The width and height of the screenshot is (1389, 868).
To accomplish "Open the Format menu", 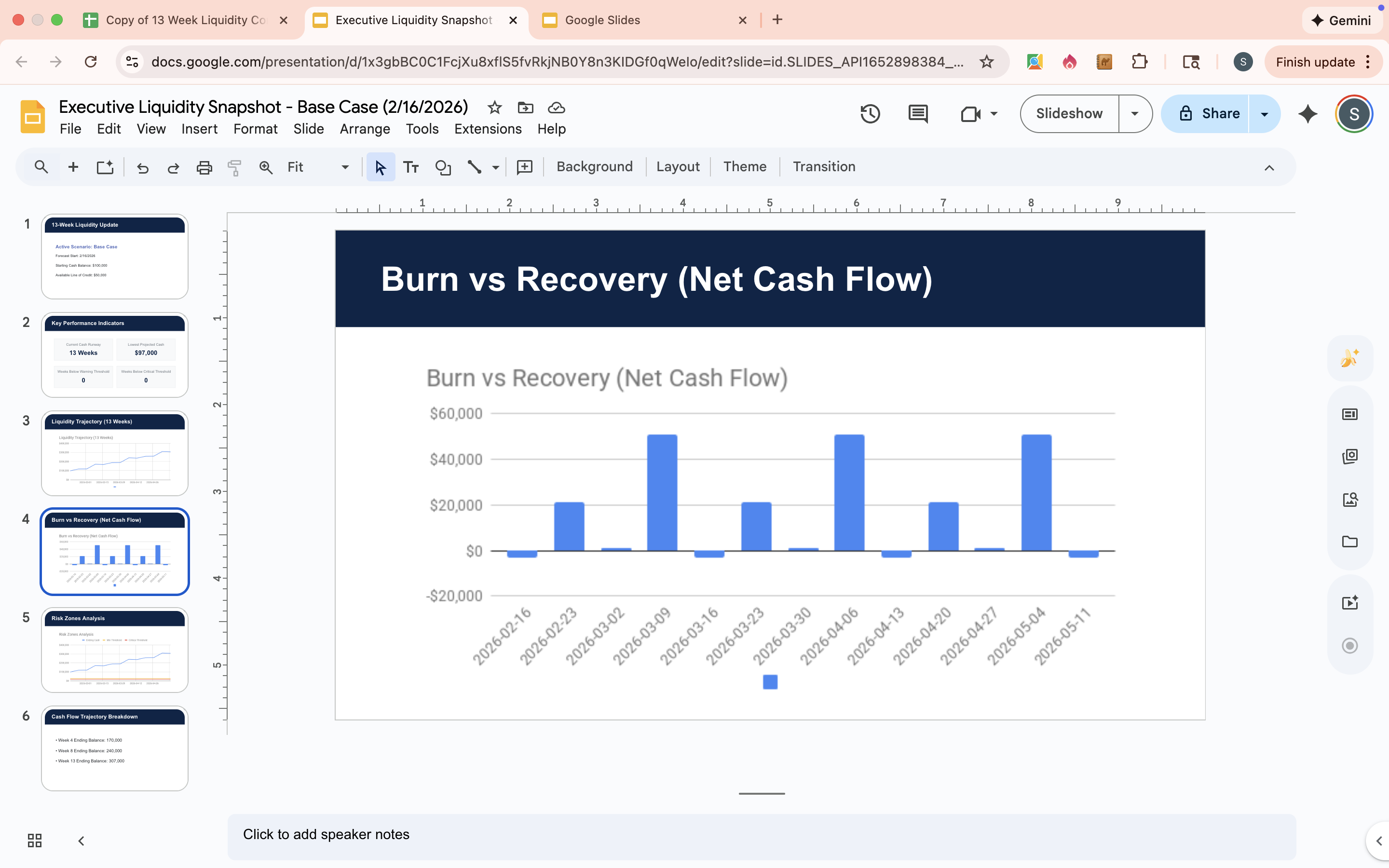I will 256,129.
